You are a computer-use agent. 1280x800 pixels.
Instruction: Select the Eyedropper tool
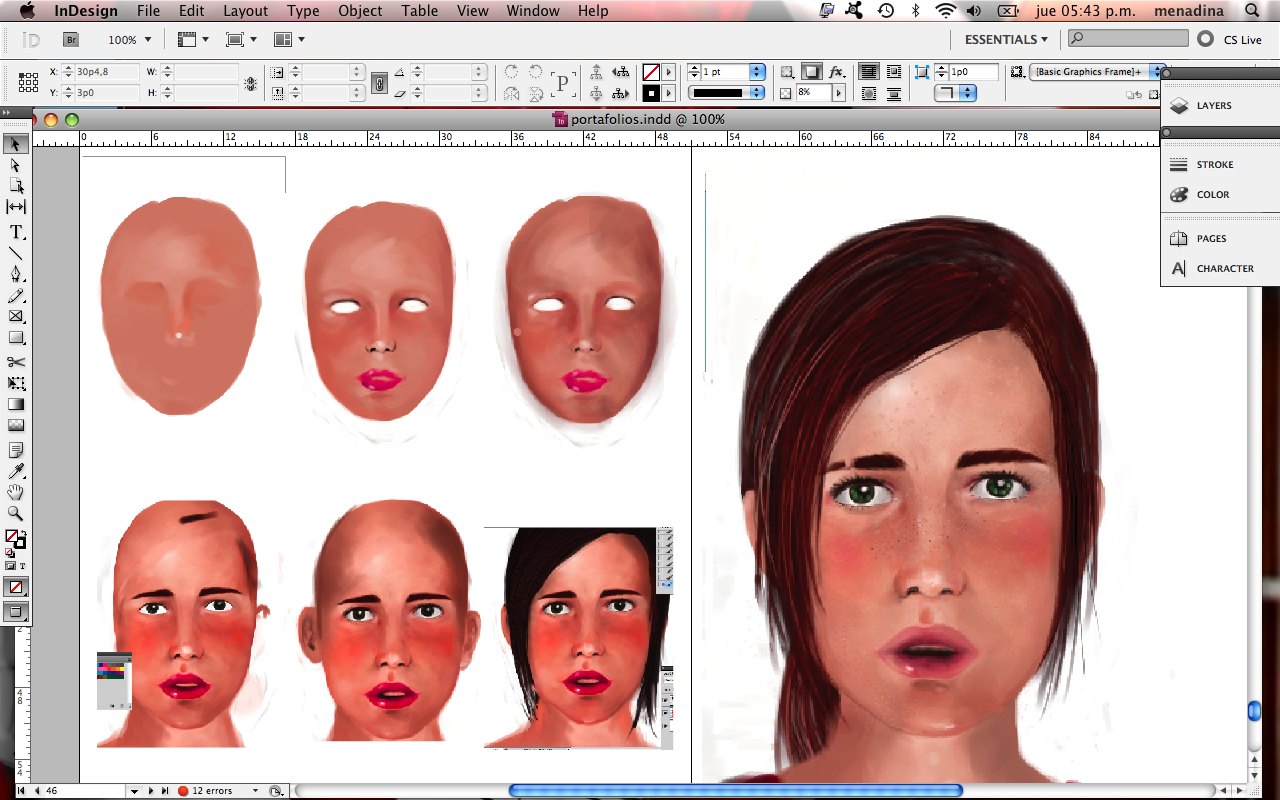[x=15, y=471]
